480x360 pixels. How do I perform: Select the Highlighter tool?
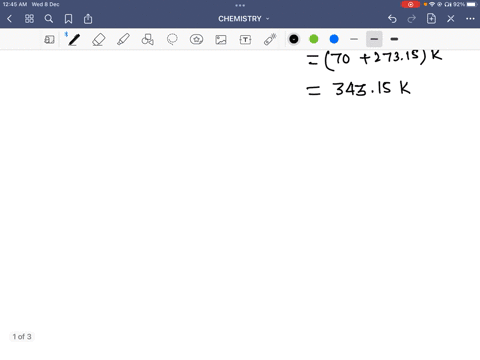(x=123, y=39)
